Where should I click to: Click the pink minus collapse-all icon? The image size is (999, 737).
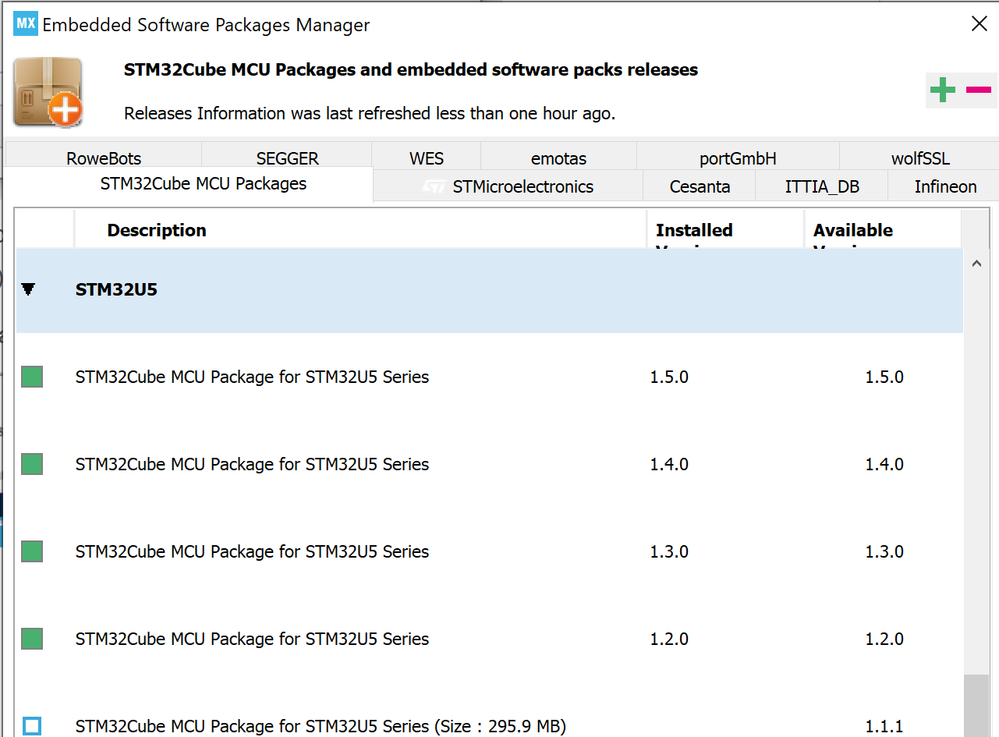pos(978,91)
